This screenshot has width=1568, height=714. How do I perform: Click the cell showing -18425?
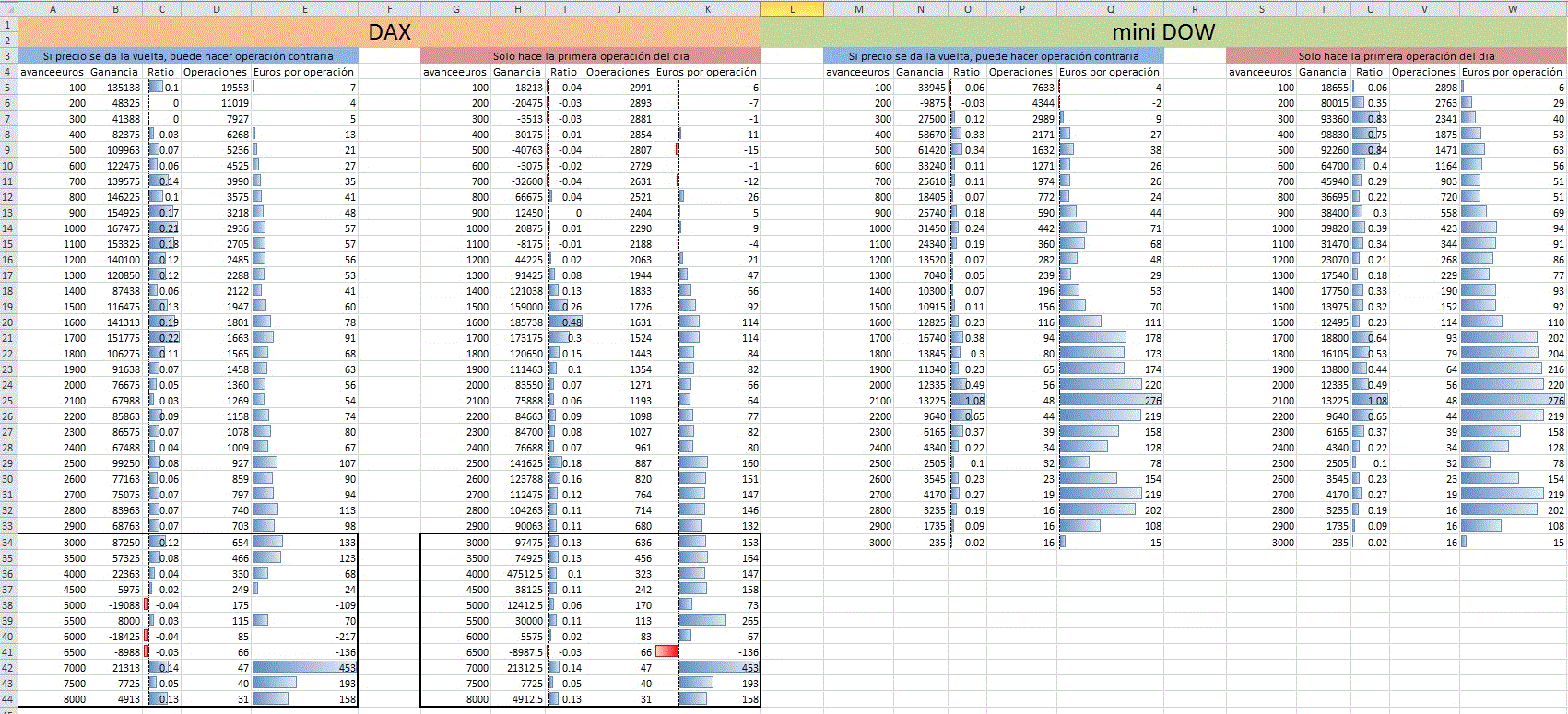[116, 637]
